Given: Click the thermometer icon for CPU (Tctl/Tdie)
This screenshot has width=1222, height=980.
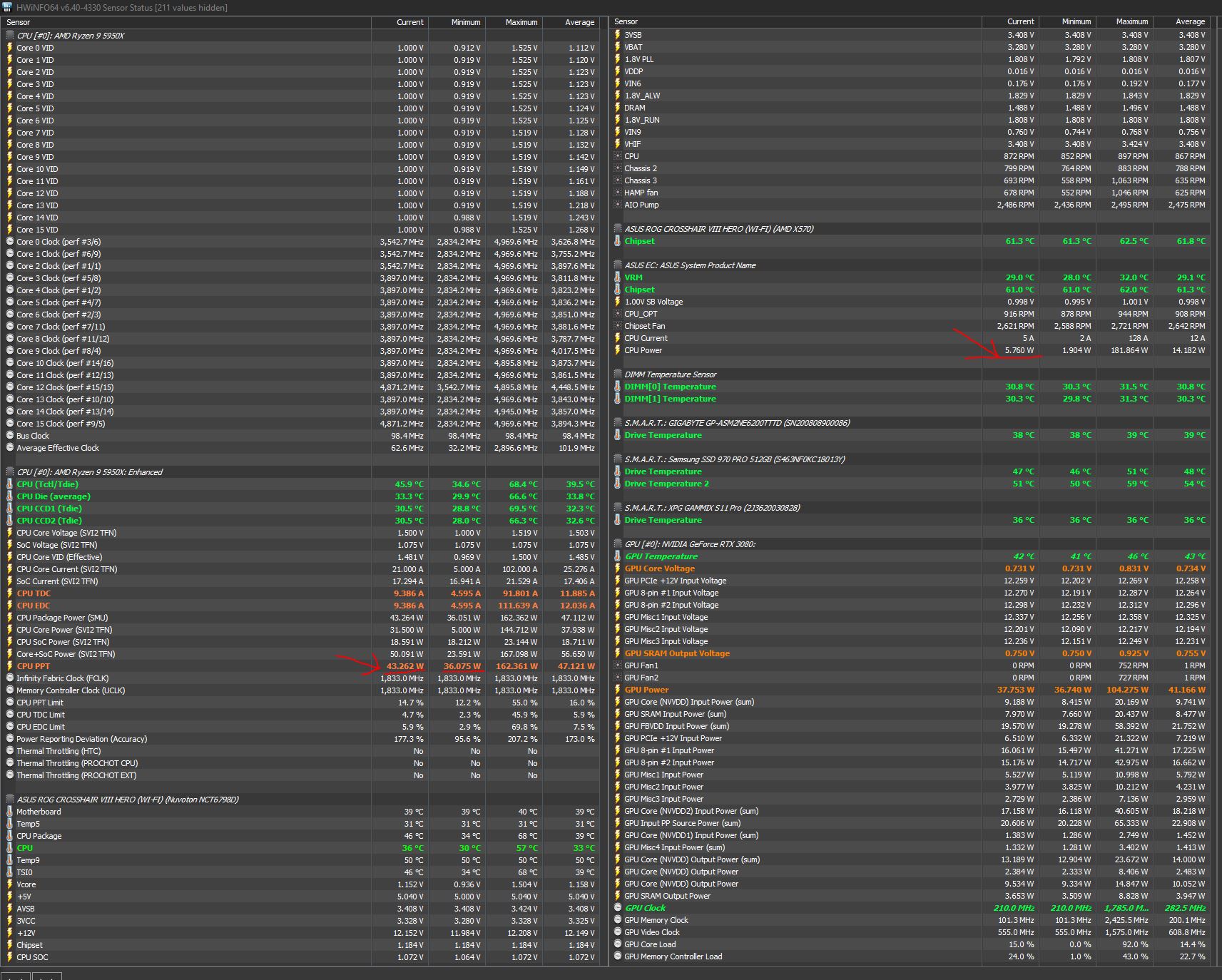Looking at the screenshot, I should point(10,484).
